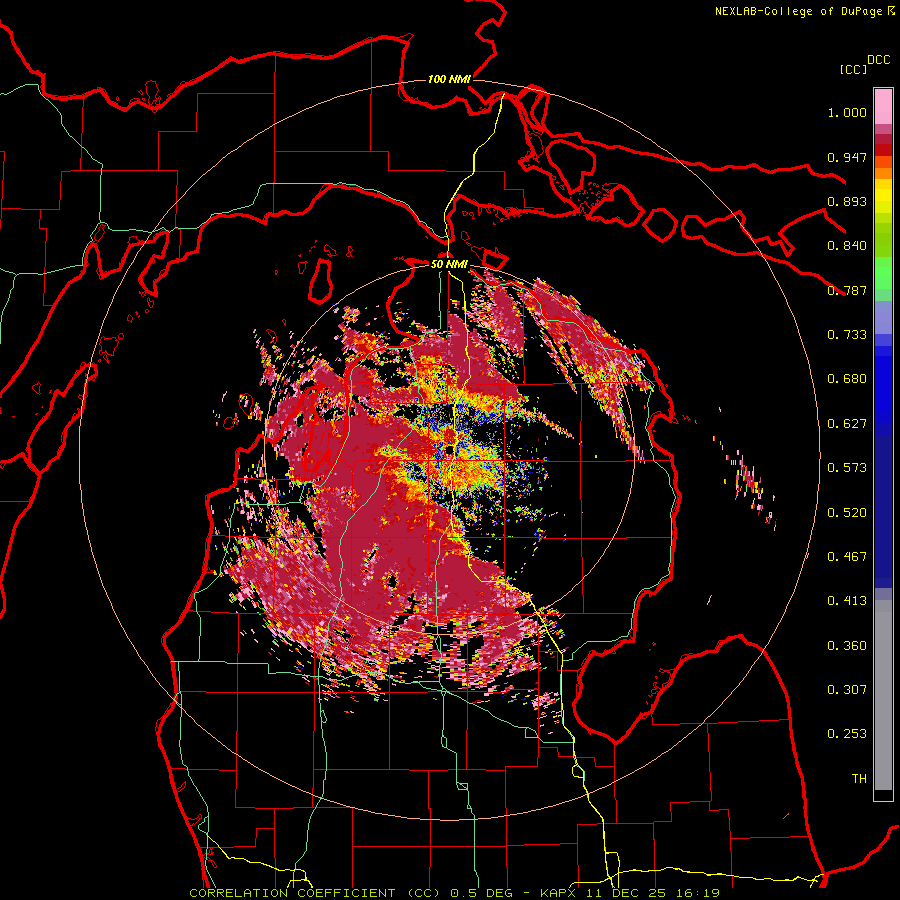
Task: Click the gray bottom segment of colorbar
Action: (883, 695)
